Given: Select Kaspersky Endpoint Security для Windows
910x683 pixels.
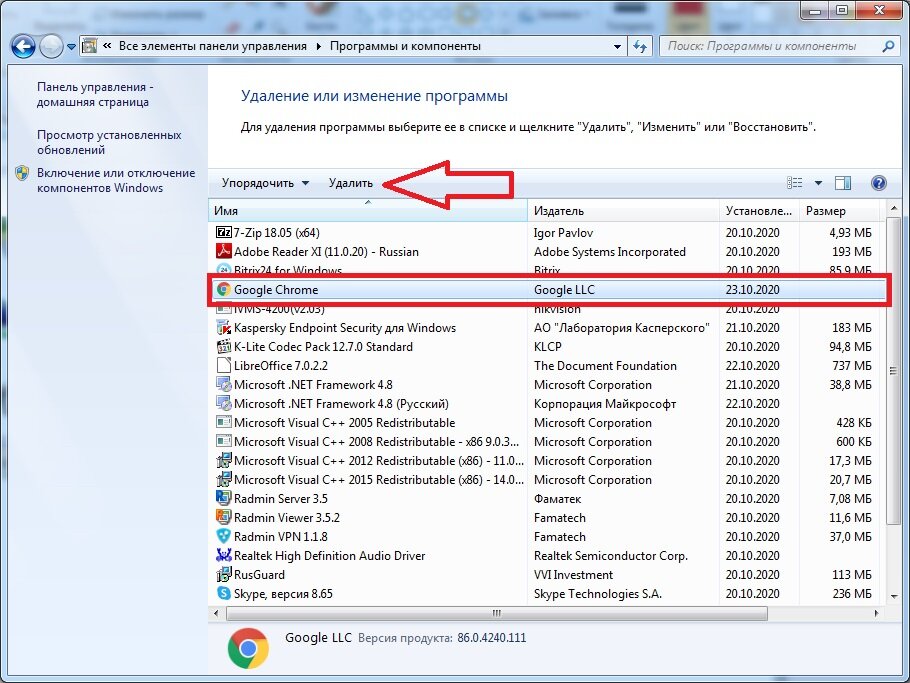Looking at the screenshot, I should pyautogui.click(x=345, y=328).
